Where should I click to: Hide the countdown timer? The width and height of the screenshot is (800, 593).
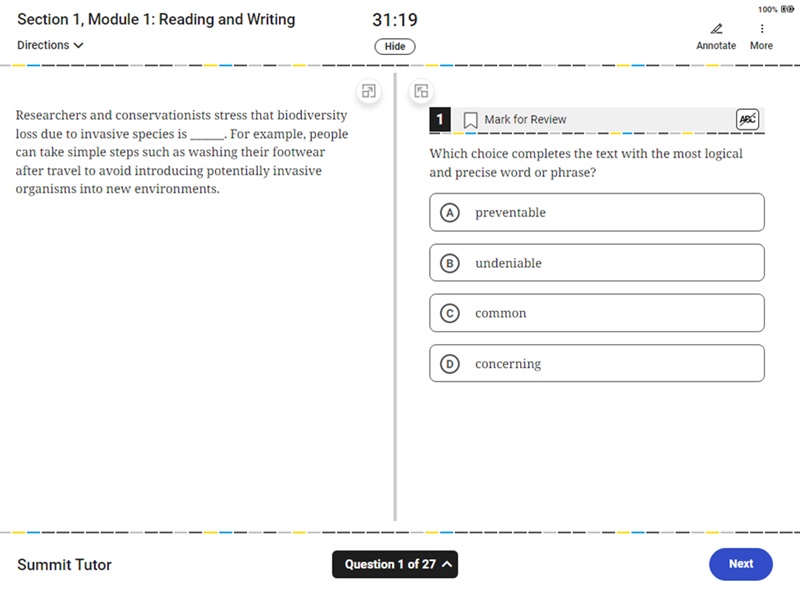click(x=395, y=46)
